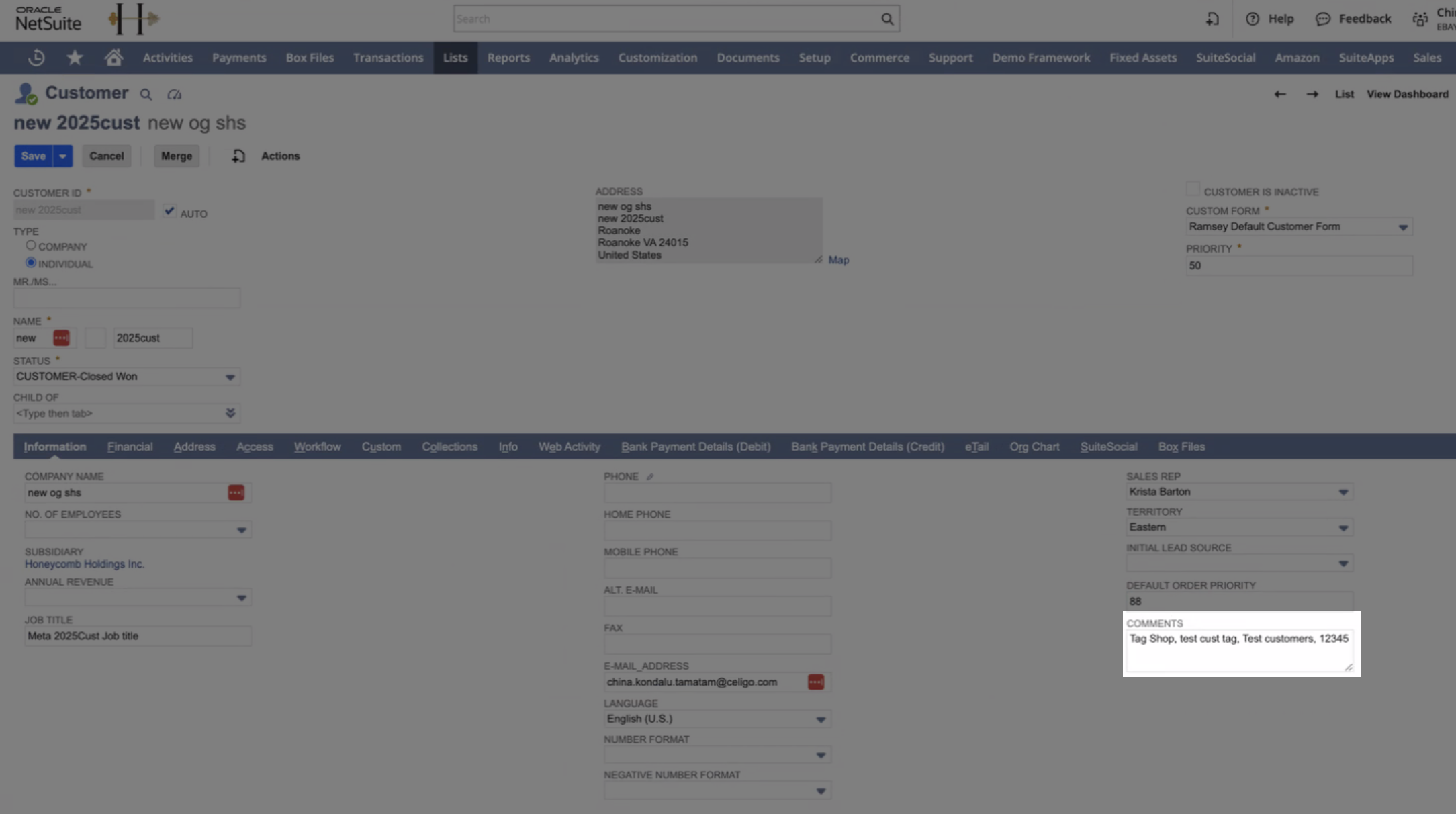Toggle the Auto checkbox for Customer ID
Image resolution: width=1456 pixels, height=814 pixels.
169,211
